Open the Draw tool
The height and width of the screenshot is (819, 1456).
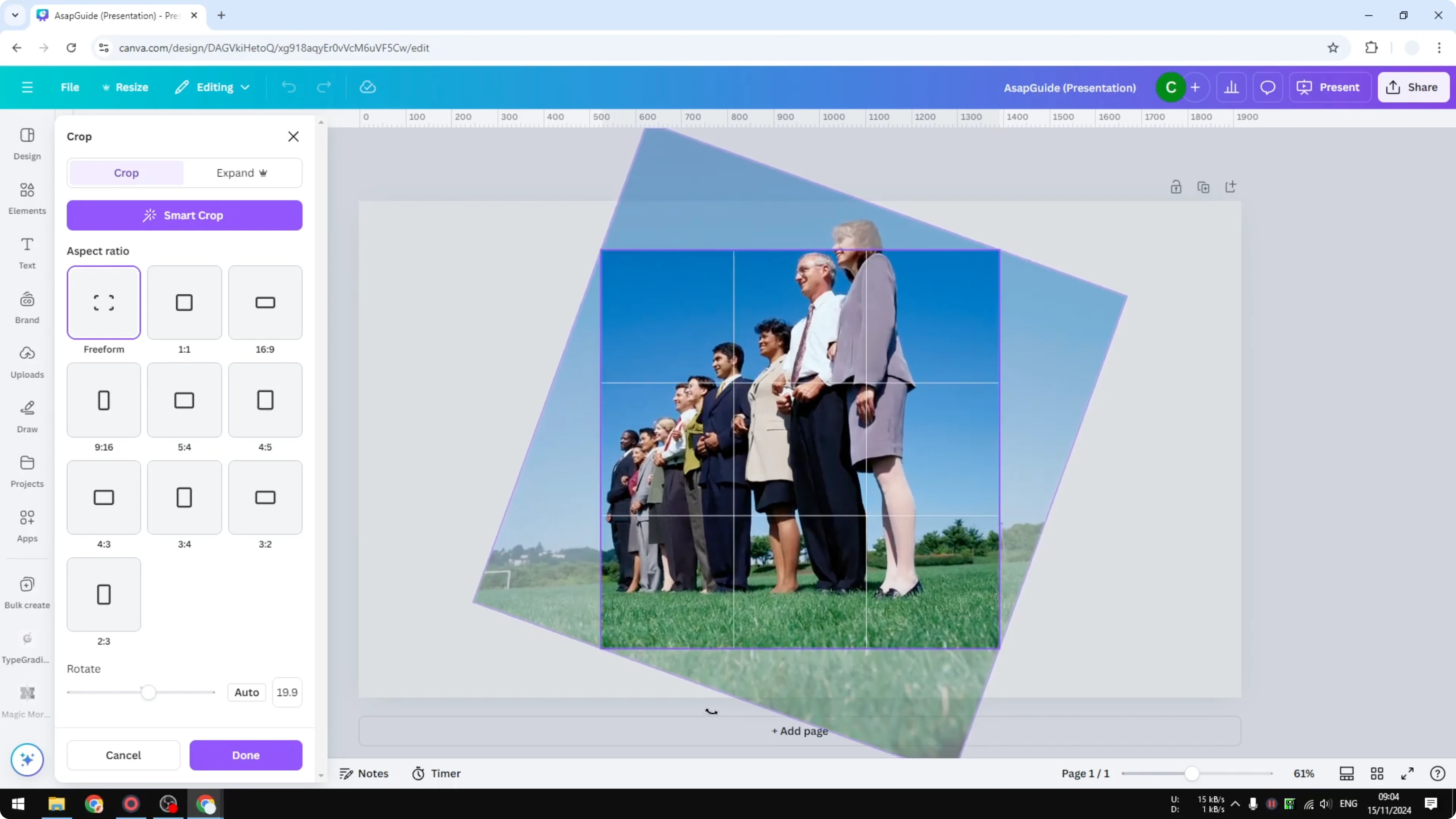click(x=27, y=417)
